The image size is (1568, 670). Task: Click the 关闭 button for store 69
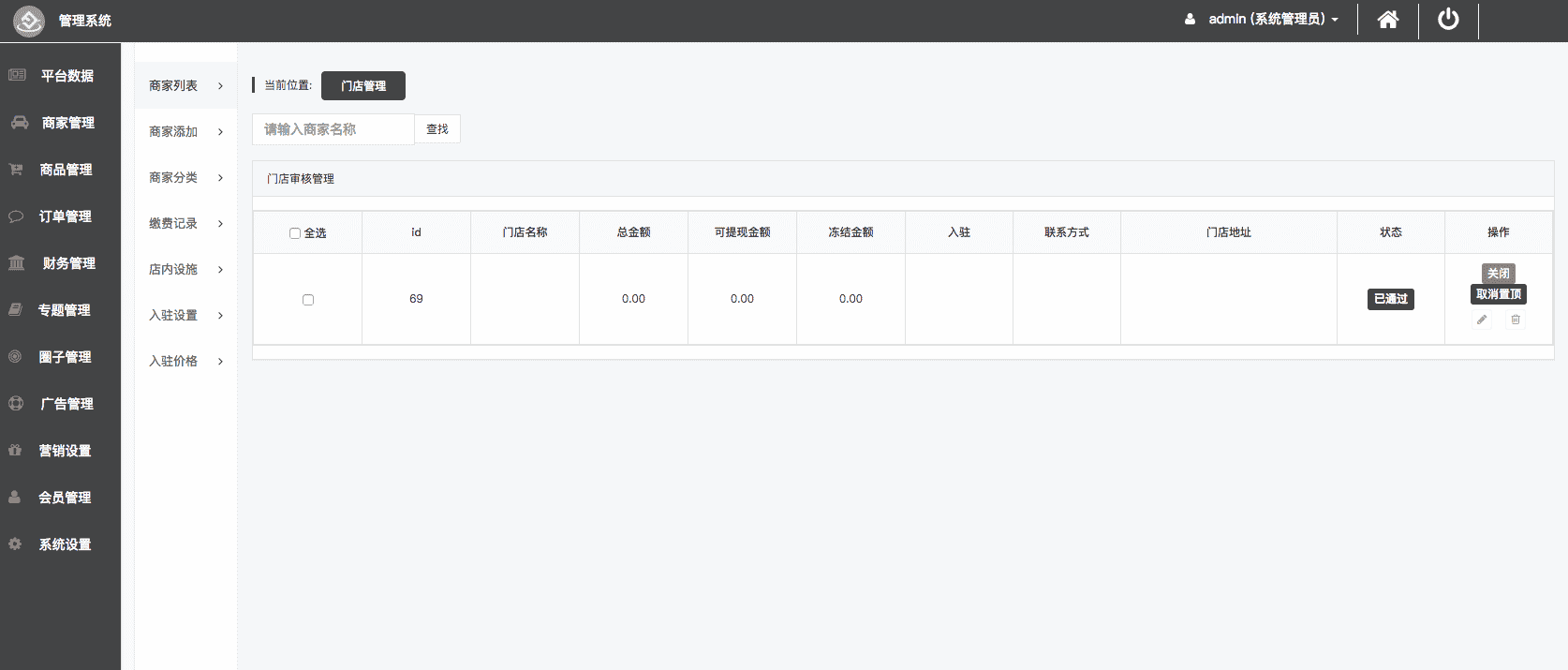pos(1499,274)
